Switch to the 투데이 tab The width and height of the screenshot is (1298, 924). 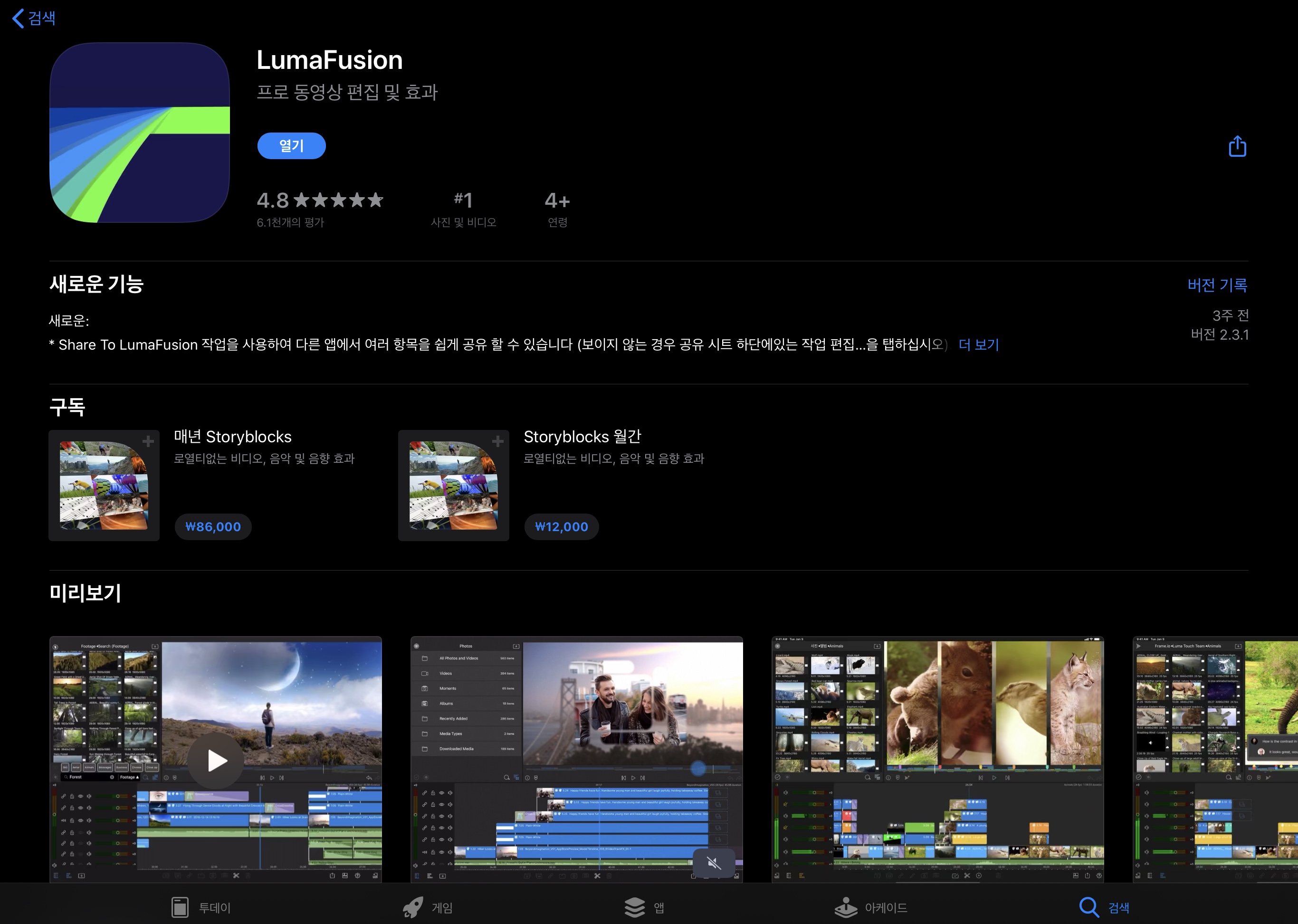point(201,907)
